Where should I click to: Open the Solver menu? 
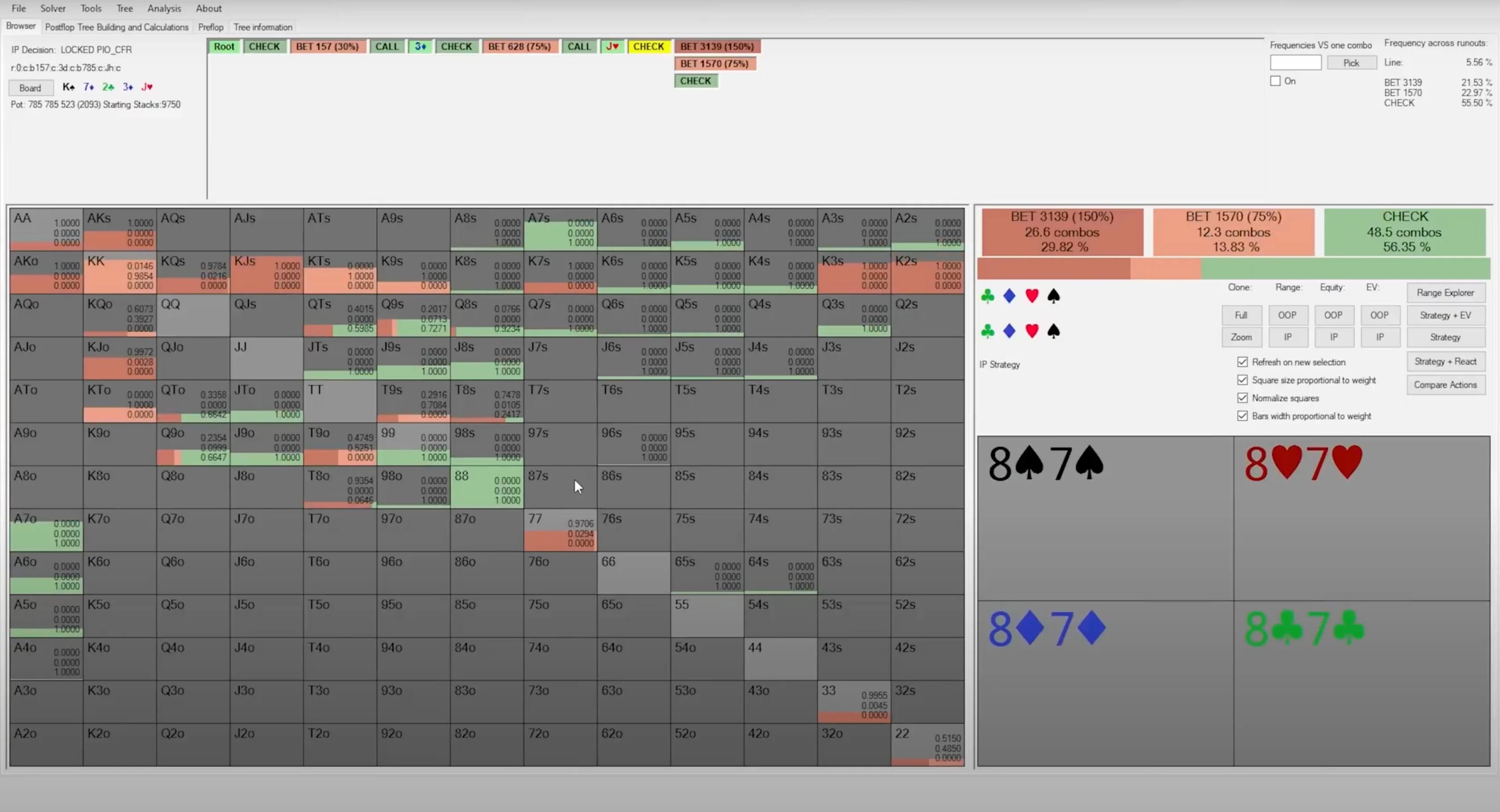(53, 8)
